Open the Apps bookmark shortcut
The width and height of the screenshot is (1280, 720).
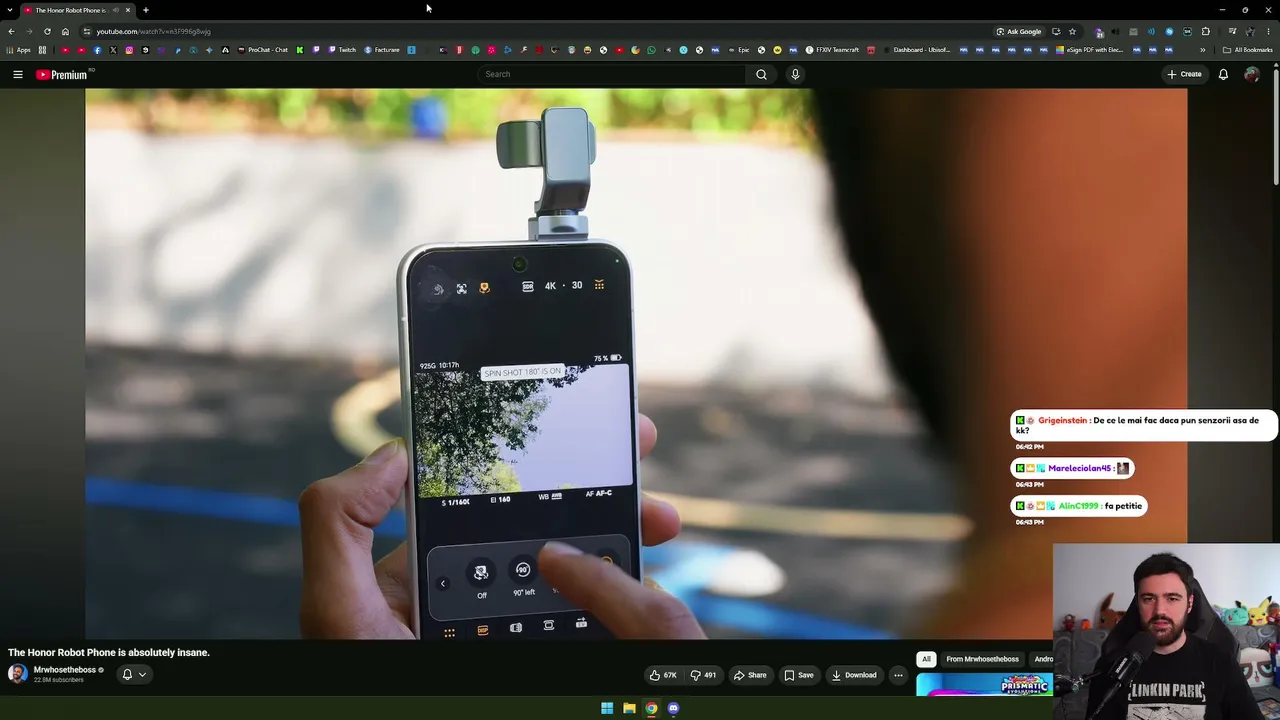pos(19,50)
